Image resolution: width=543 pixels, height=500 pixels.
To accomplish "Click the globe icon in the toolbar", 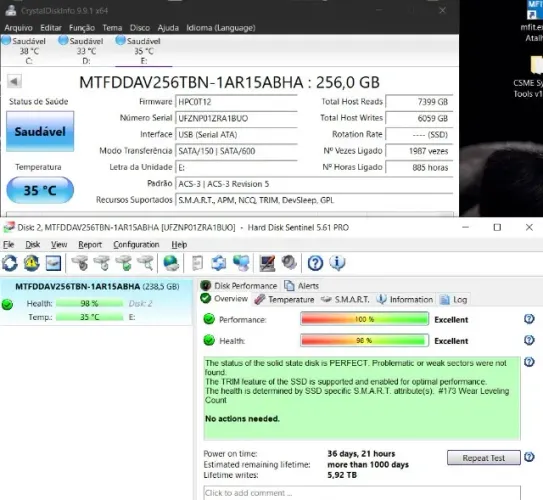I will (x=171, y=263).
